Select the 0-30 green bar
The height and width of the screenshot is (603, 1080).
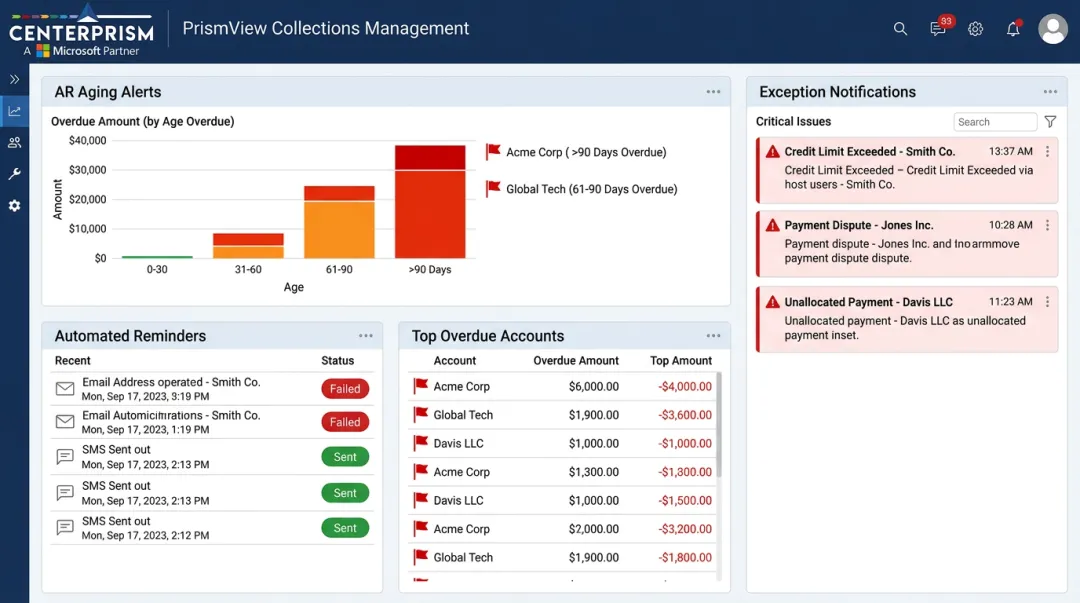[x=157, y=256]
